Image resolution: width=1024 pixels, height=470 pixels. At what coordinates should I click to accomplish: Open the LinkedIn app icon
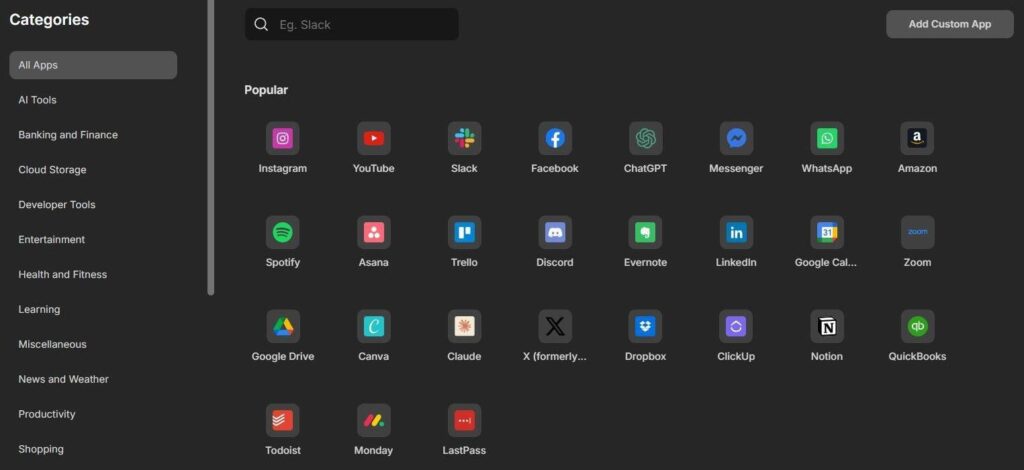tap(736, 232)
